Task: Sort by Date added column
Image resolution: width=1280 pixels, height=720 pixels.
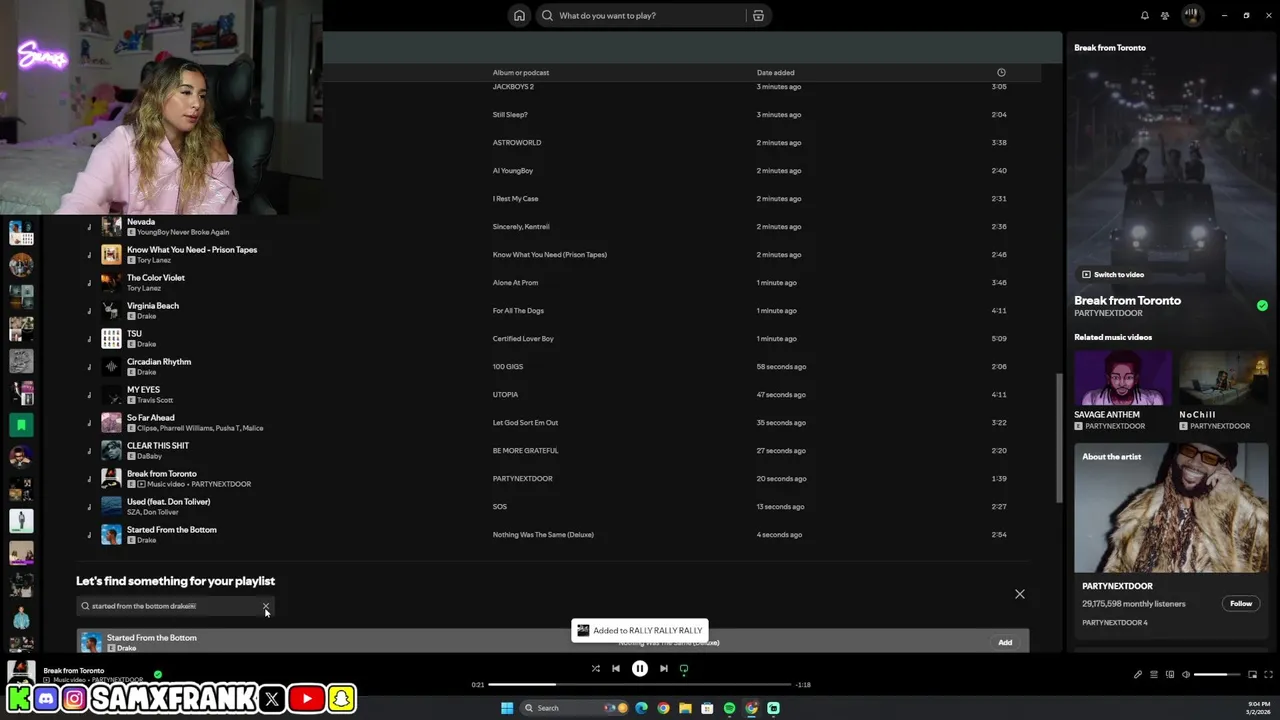Action: [775, 72]
